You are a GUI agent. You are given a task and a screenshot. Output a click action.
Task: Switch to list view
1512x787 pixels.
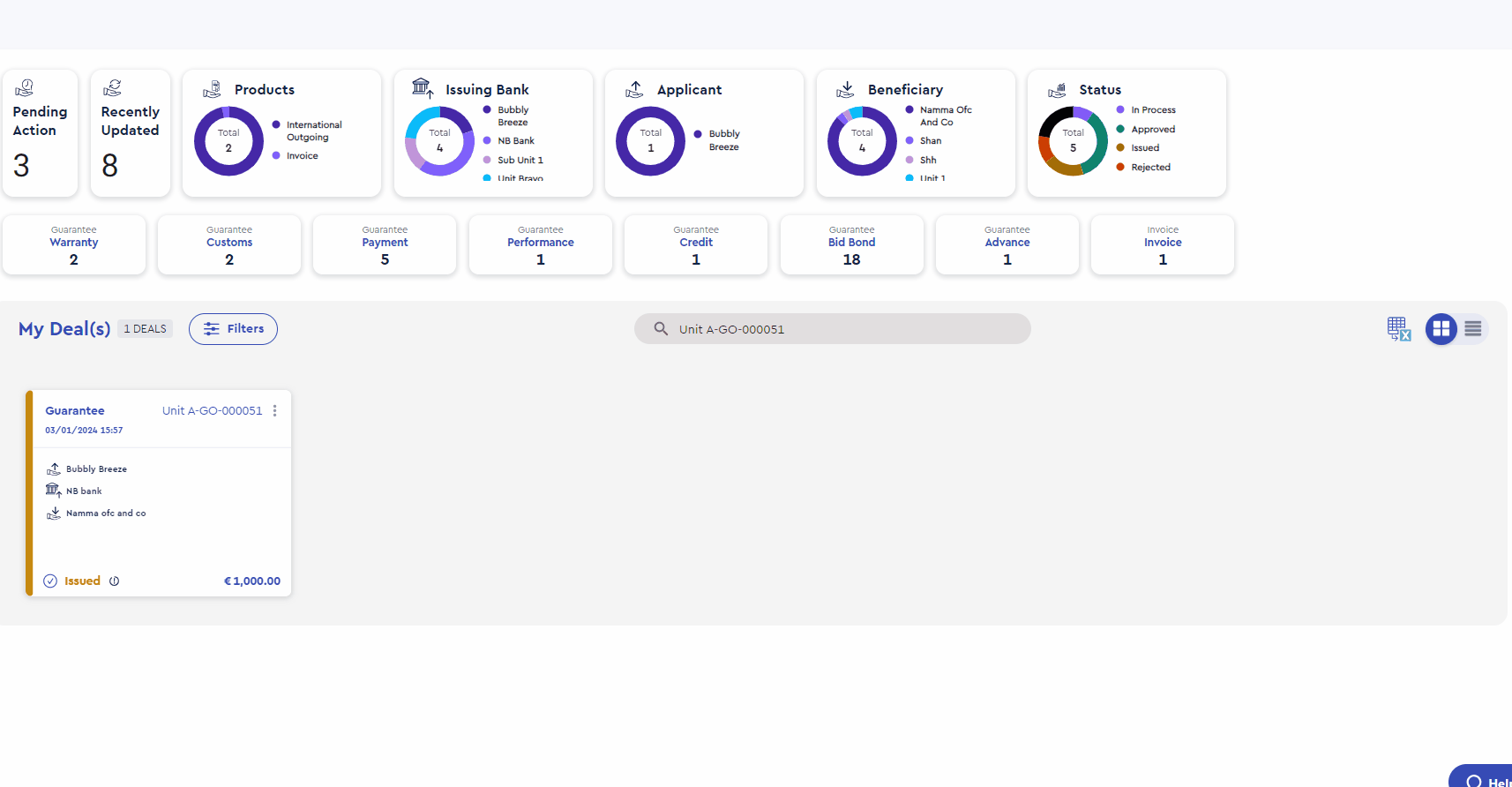1473,329
